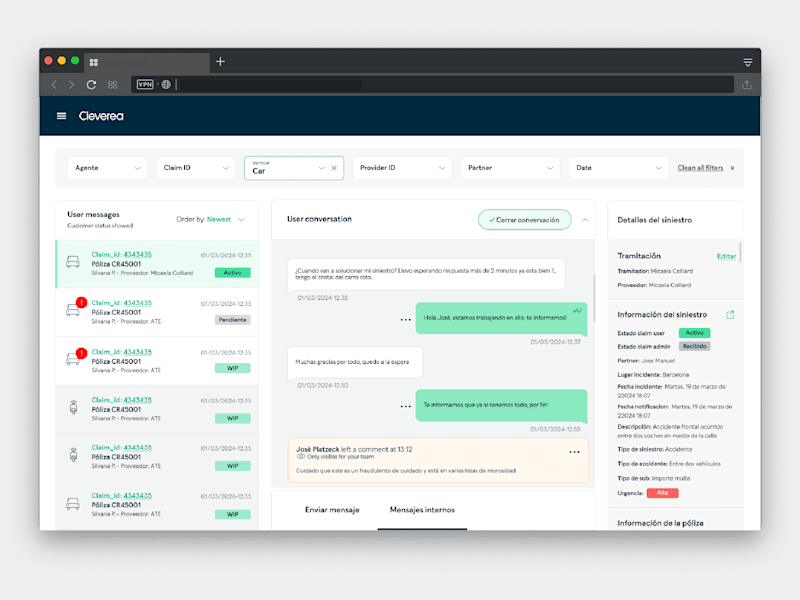Open options dots for the Te informamos message
800x600 pixels.
pyautogui.click(x=406, y=406)
